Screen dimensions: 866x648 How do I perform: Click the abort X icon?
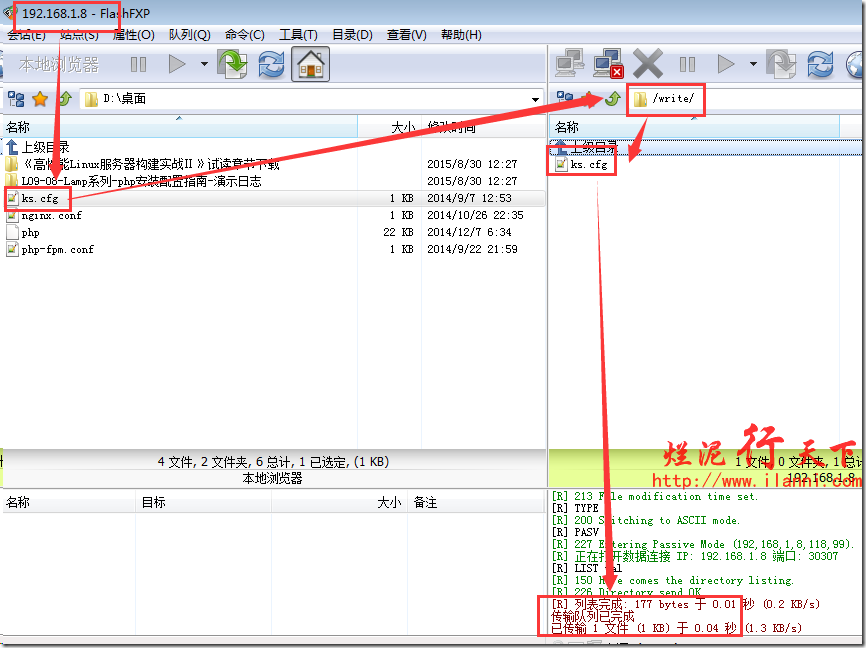pos(647,64)
